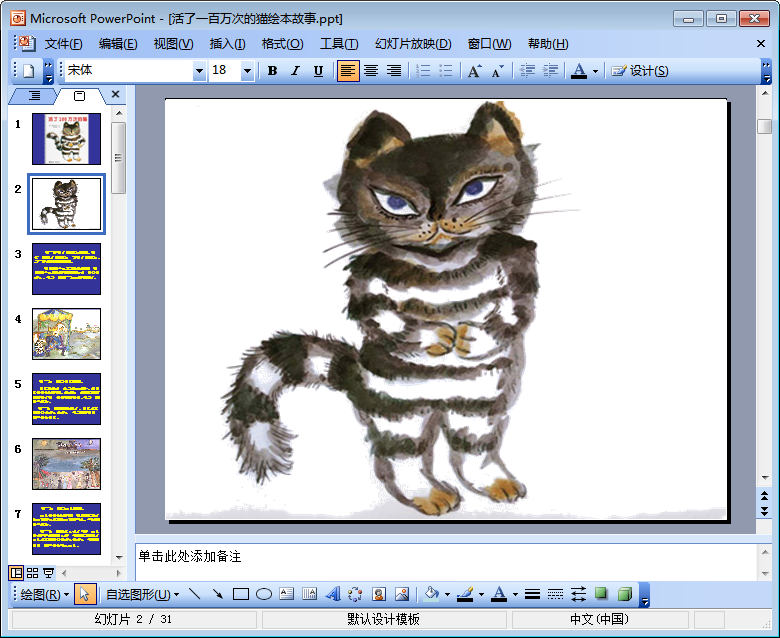The height and width of the screenshot is (638, 780).
Task: Select the Oval tool
Action: (264, 594)
